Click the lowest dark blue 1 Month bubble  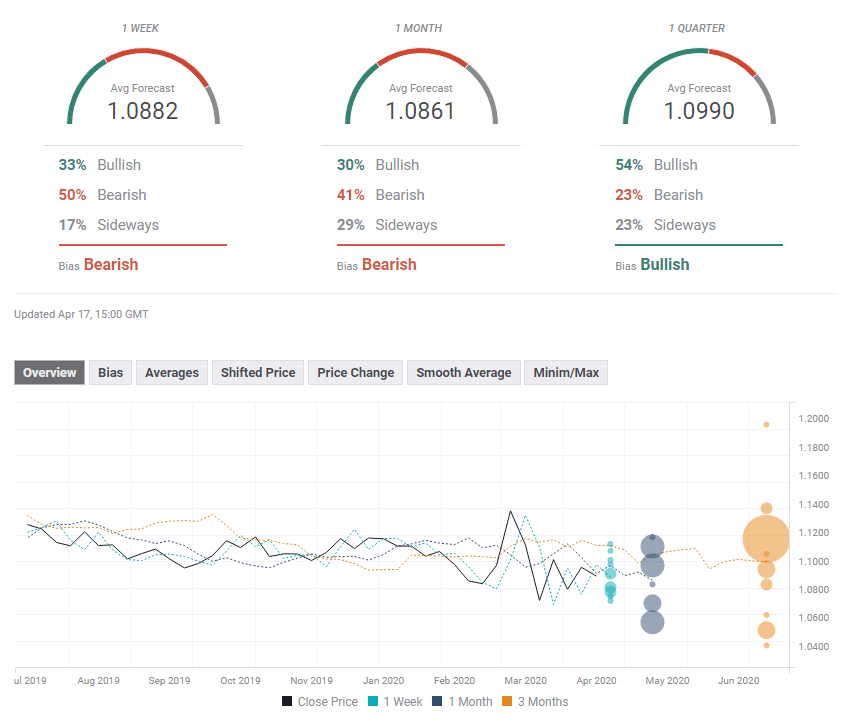[x=652, y=622]
